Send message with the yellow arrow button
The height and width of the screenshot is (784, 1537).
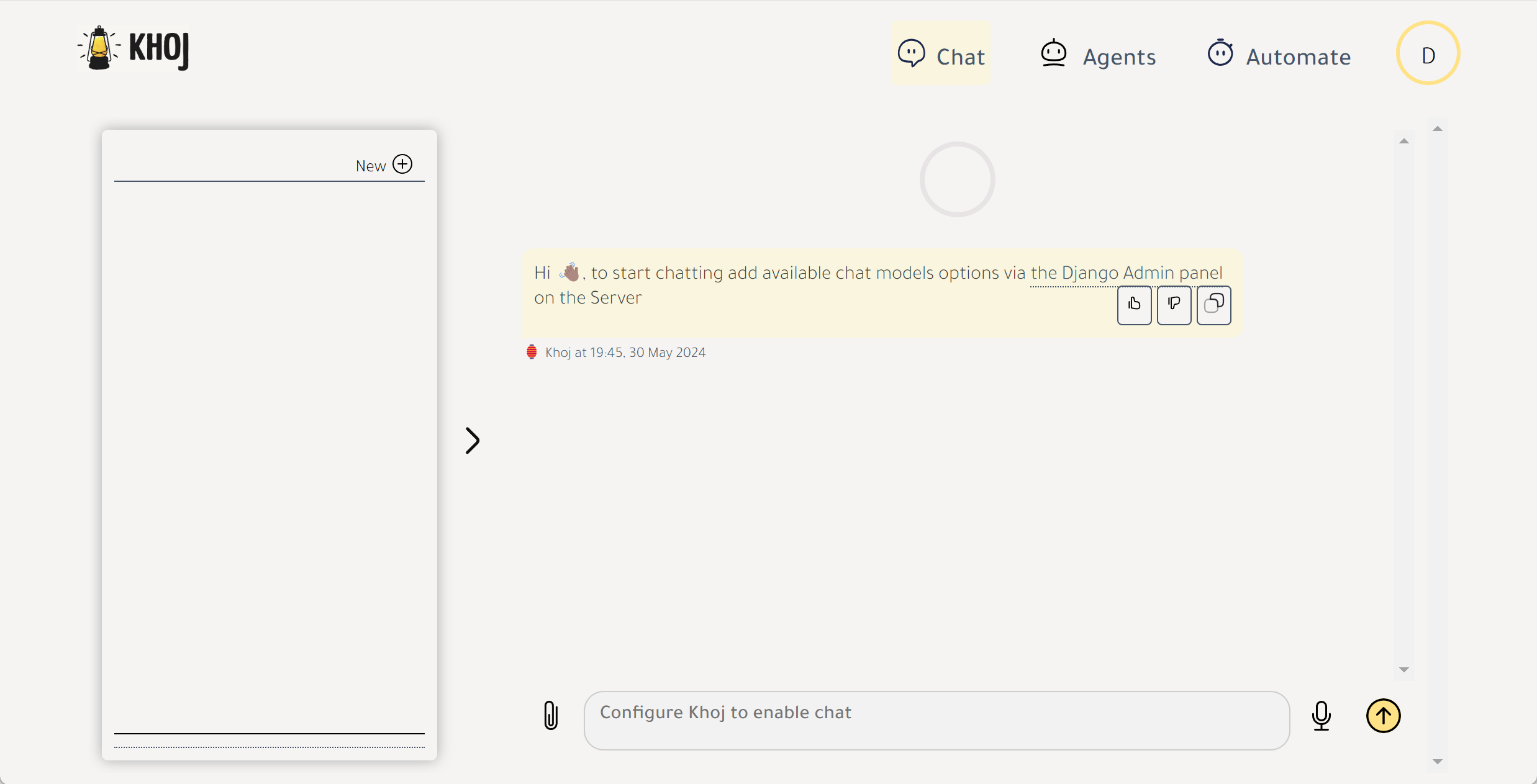click(1383, 716)
